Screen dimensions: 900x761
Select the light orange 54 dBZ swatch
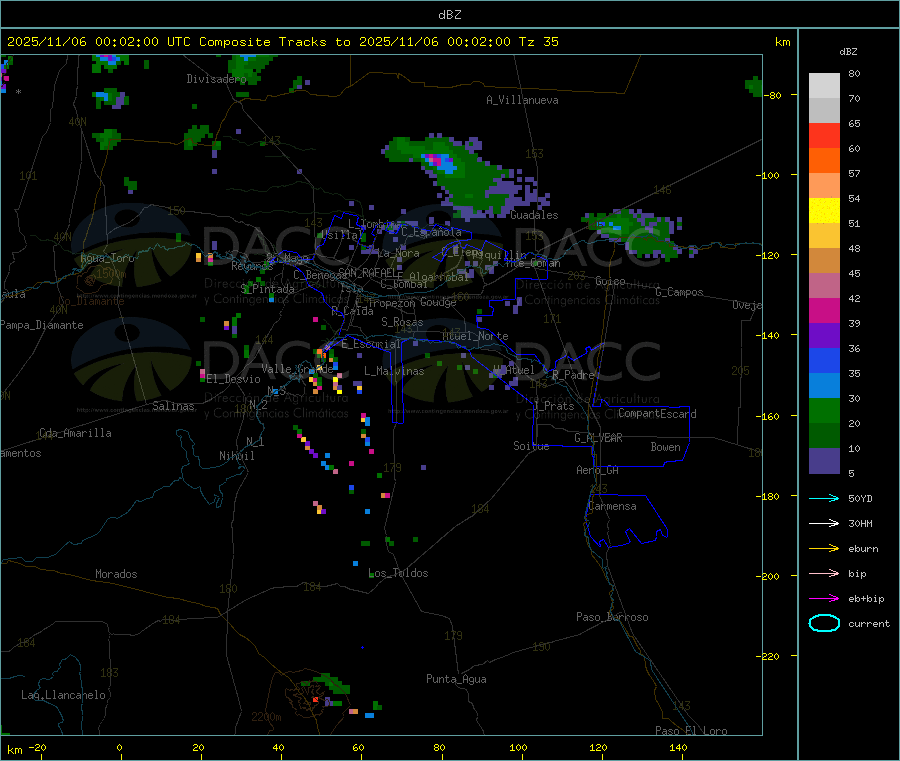[x=824, y=185]
